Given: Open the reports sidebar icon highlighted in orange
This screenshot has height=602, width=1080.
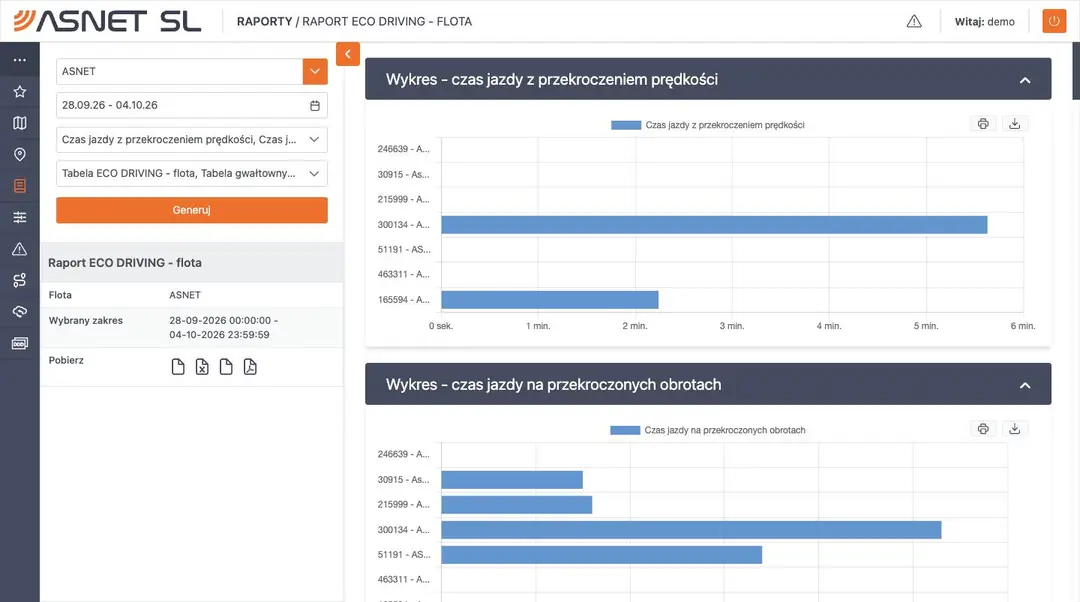Looking at the screenshot, I should (x=19, y=186).
